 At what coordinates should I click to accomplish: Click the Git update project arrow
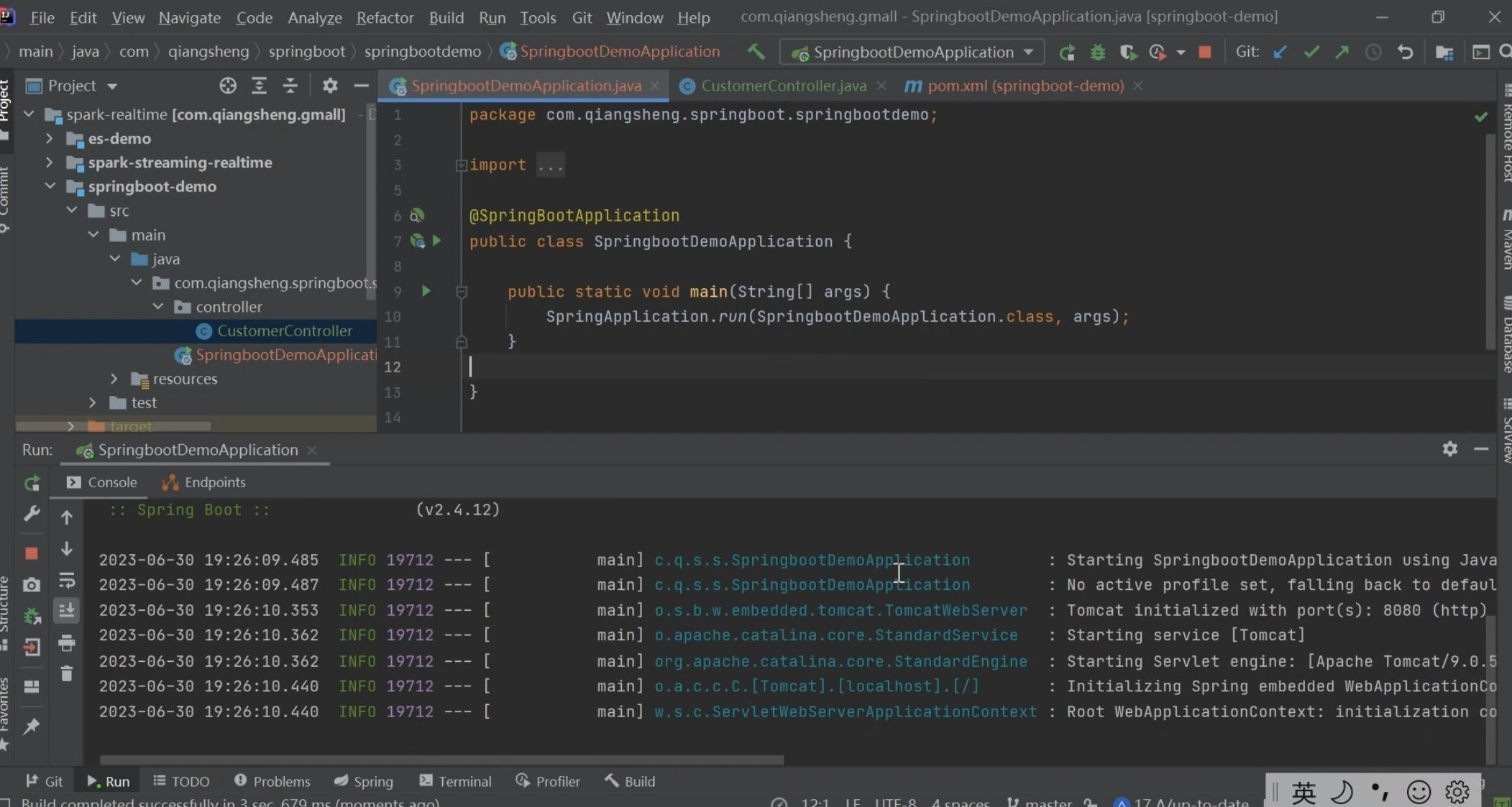[1280, 52]
